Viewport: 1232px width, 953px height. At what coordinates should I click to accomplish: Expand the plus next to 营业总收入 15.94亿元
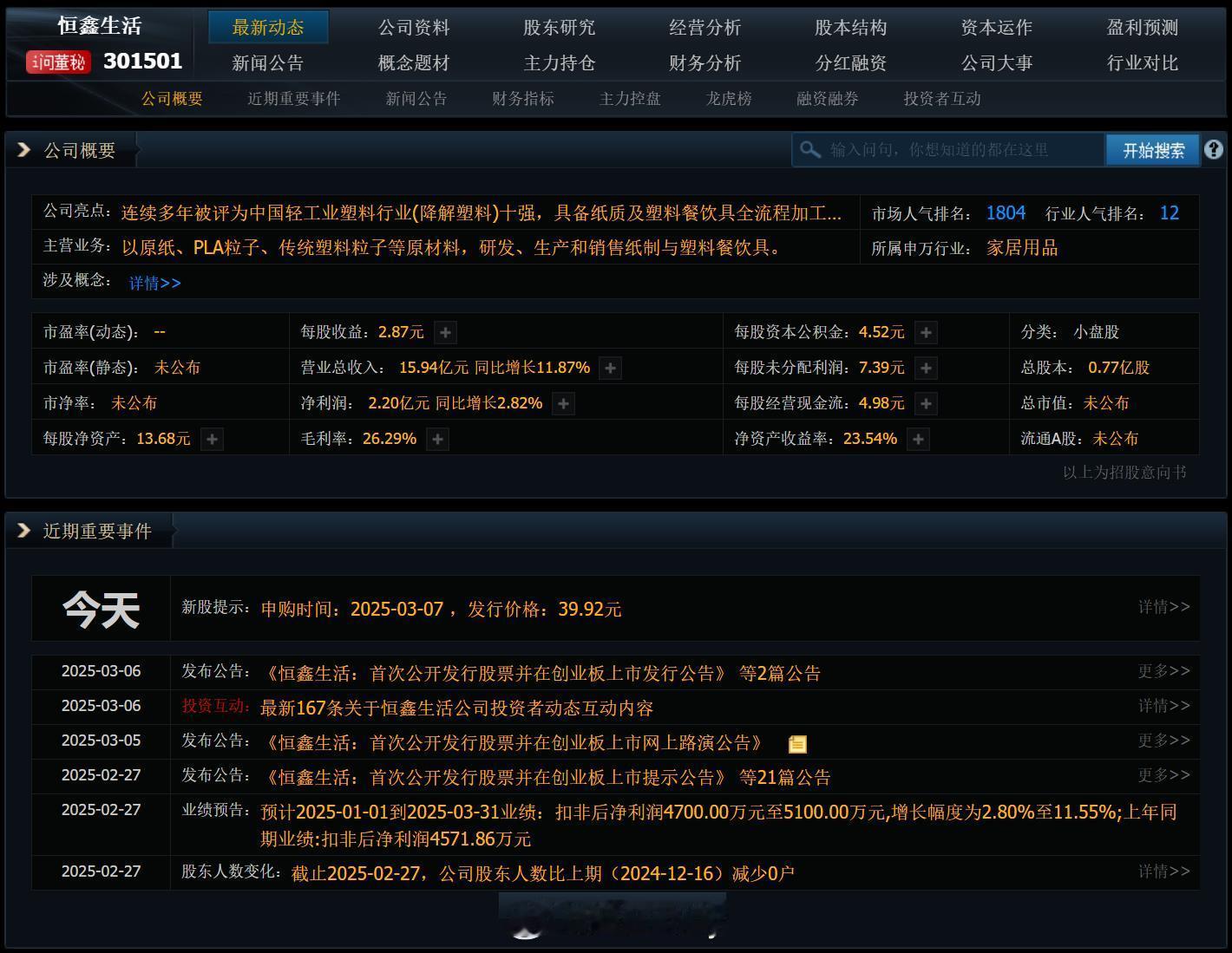[x=611, y=368]
